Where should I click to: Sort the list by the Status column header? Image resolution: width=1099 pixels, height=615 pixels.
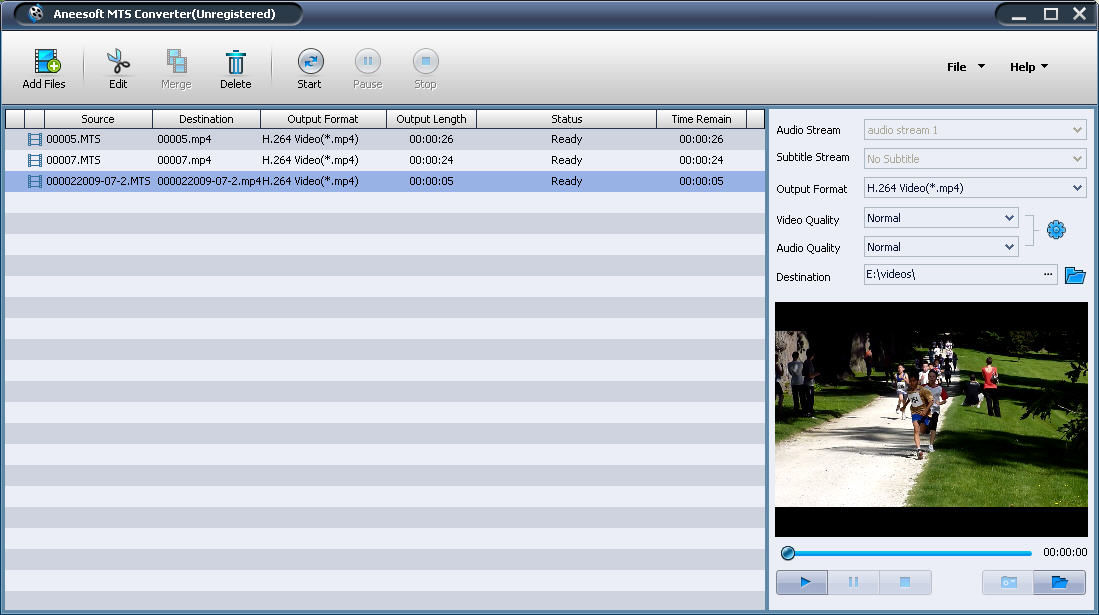click(x=566, y=119)
